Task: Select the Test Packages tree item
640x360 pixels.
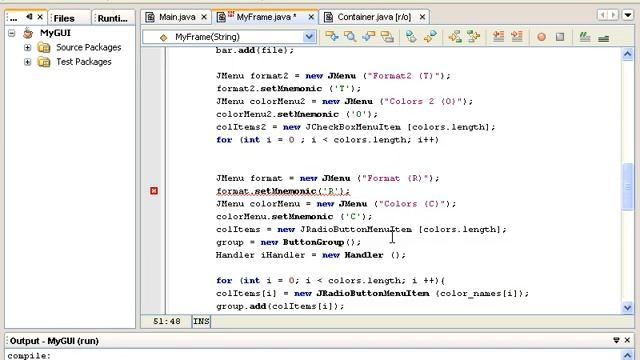Action: click(x=84, y=62)
